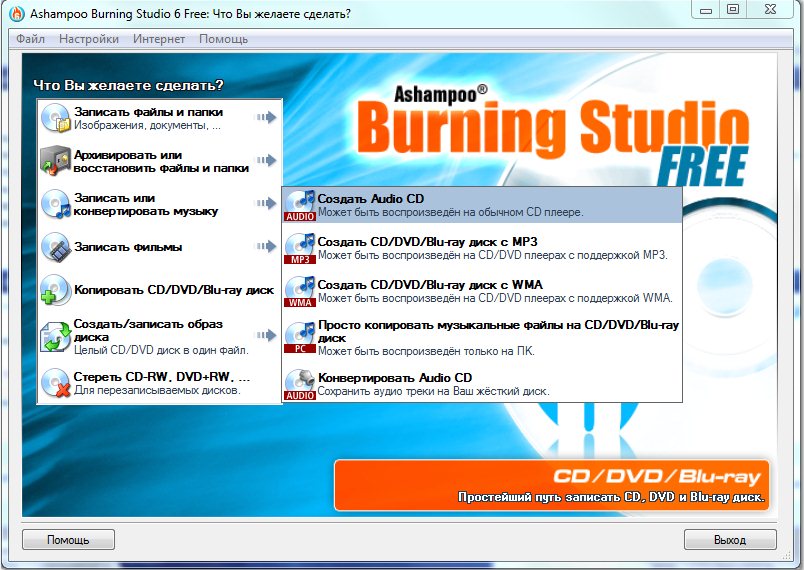Select Записать файлы и папки label
Viewport: 804px width, 570px height.
(x=149, y=112)
